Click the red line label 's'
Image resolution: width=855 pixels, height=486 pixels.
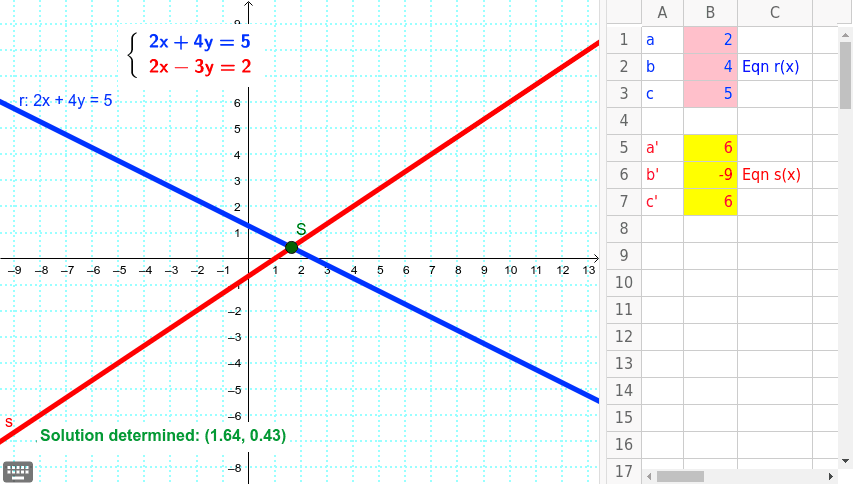[9, 422]
